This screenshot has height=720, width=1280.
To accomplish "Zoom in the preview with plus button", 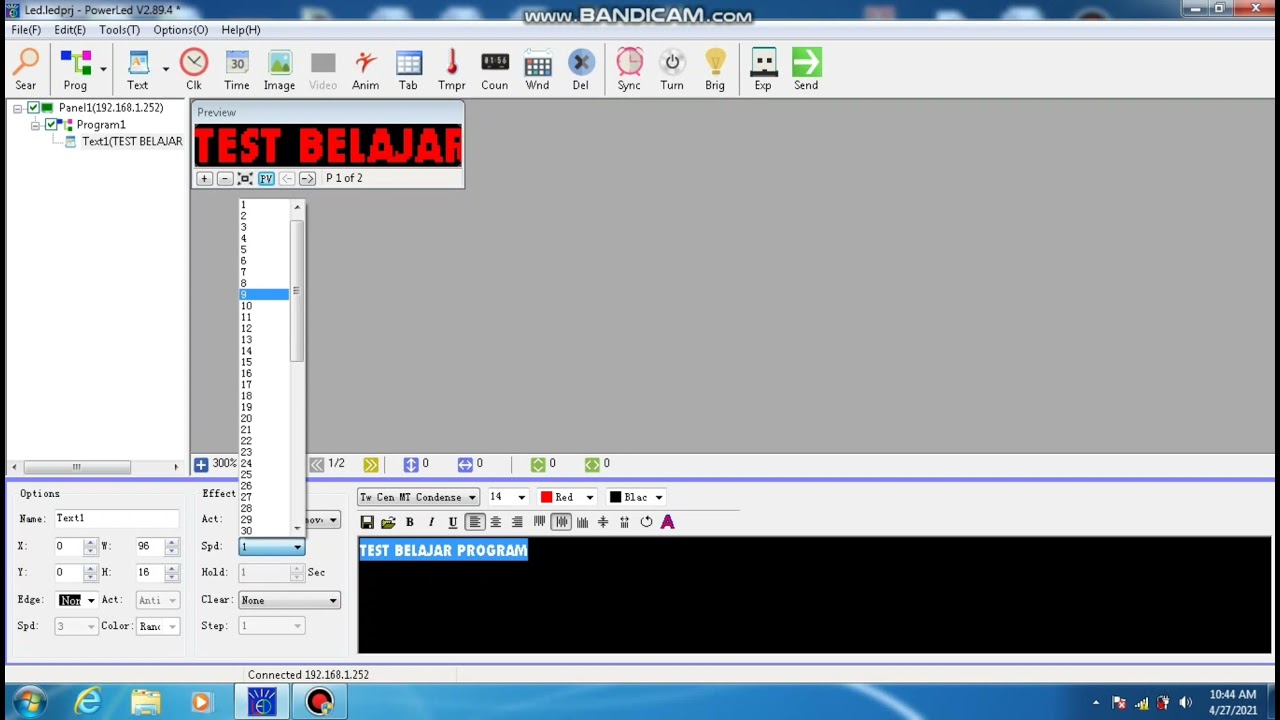I will pos(204,178).
